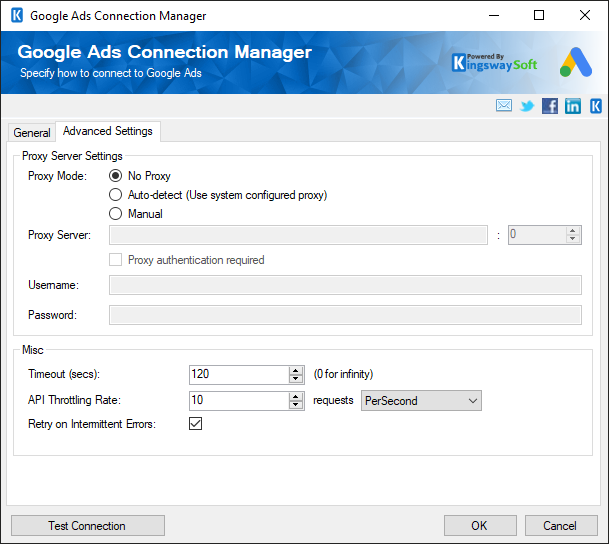Toggle Proxy authentication required checkbox
The width and height of the screenshot is (609, 544).
click(115, 260)
